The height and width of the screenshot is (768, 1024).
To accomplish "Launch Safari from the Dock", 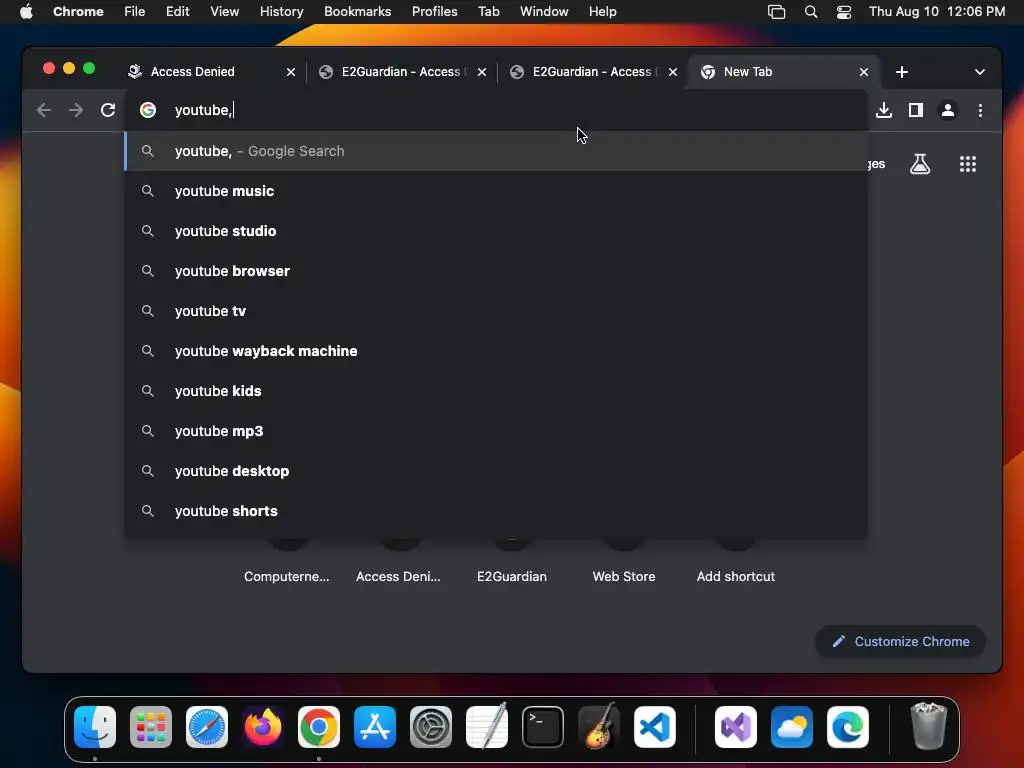I will pyautogui.click(x=207, y=727).
